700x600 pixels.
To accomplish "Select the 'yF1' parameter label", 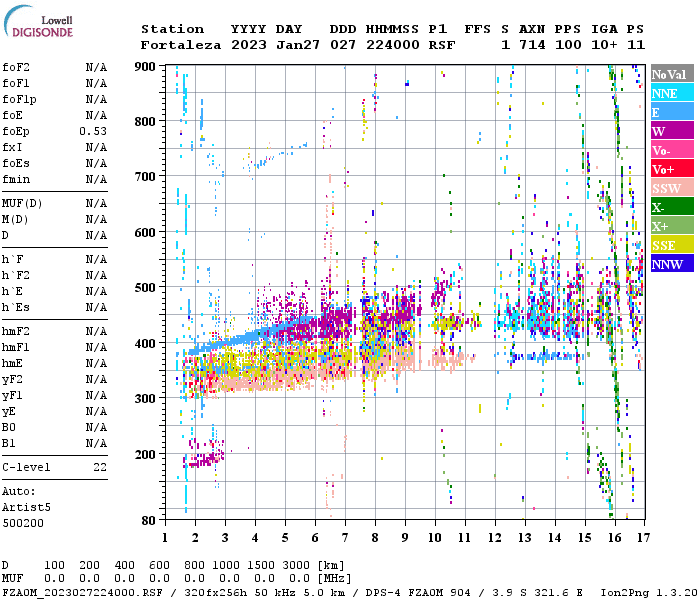I will tap(12, 396).
